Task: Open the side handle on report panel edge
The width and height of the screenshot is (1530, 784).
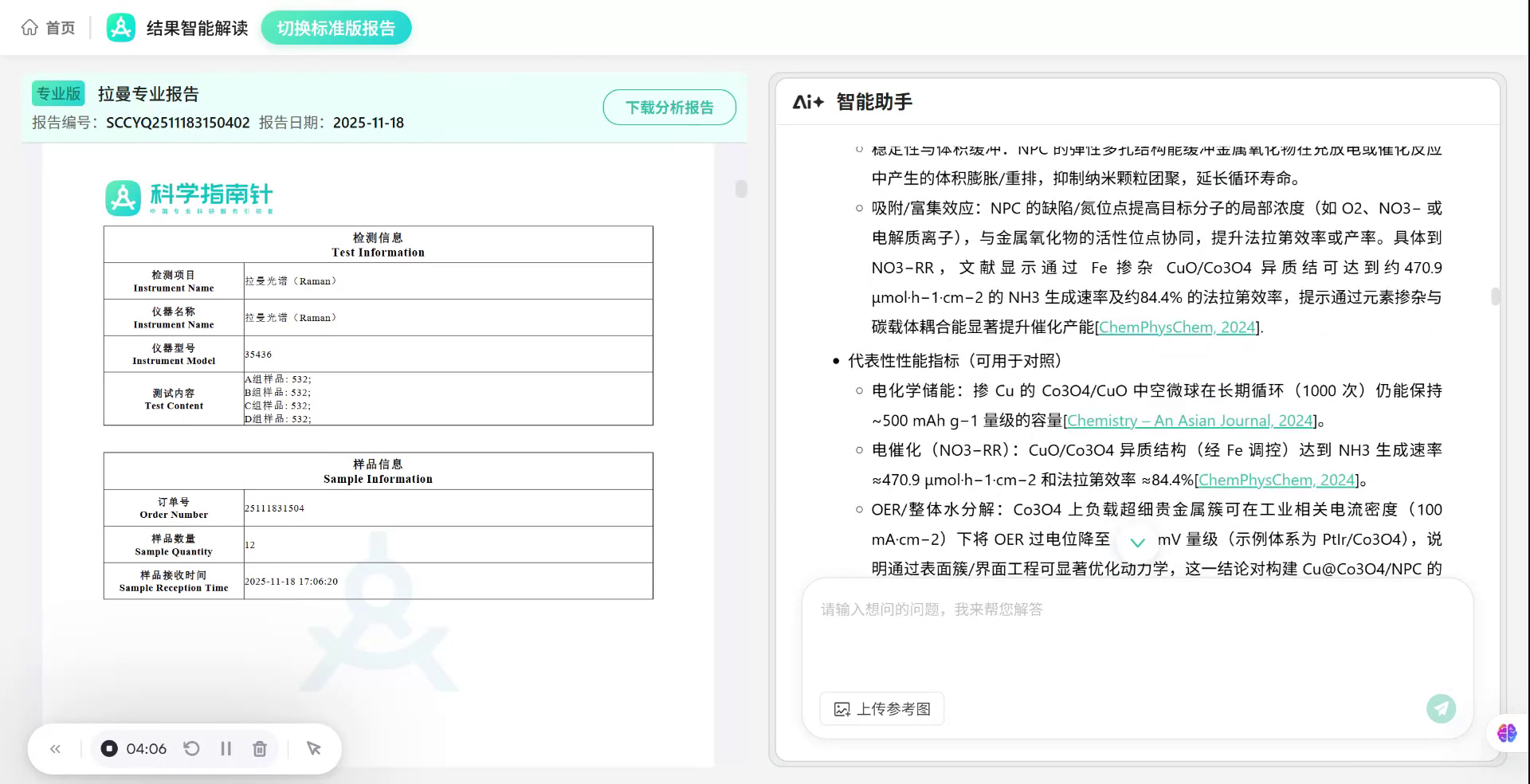Action: point(741,190)
